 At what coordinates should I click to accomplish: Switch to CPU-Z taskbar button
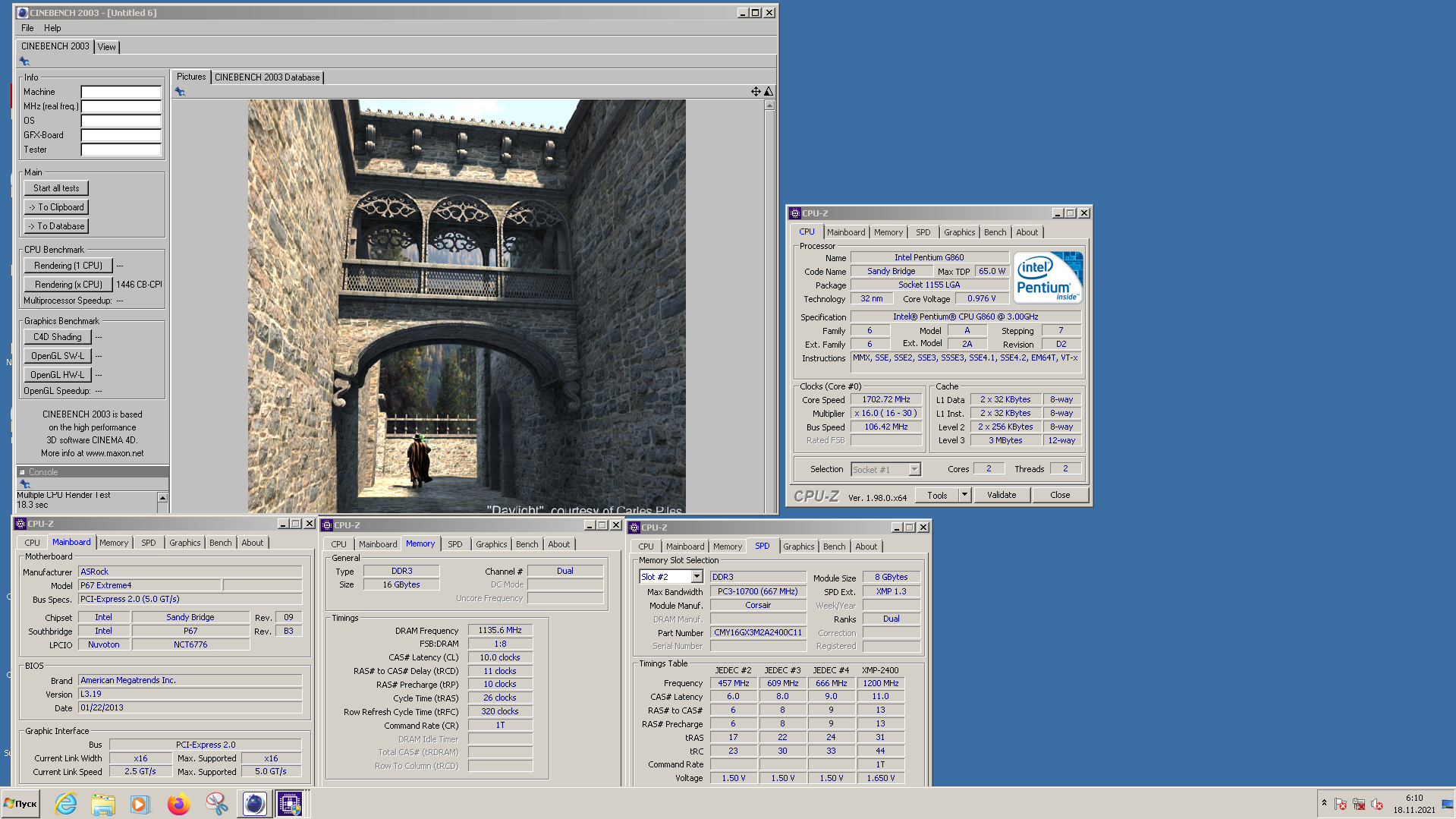tap(290, 804)
